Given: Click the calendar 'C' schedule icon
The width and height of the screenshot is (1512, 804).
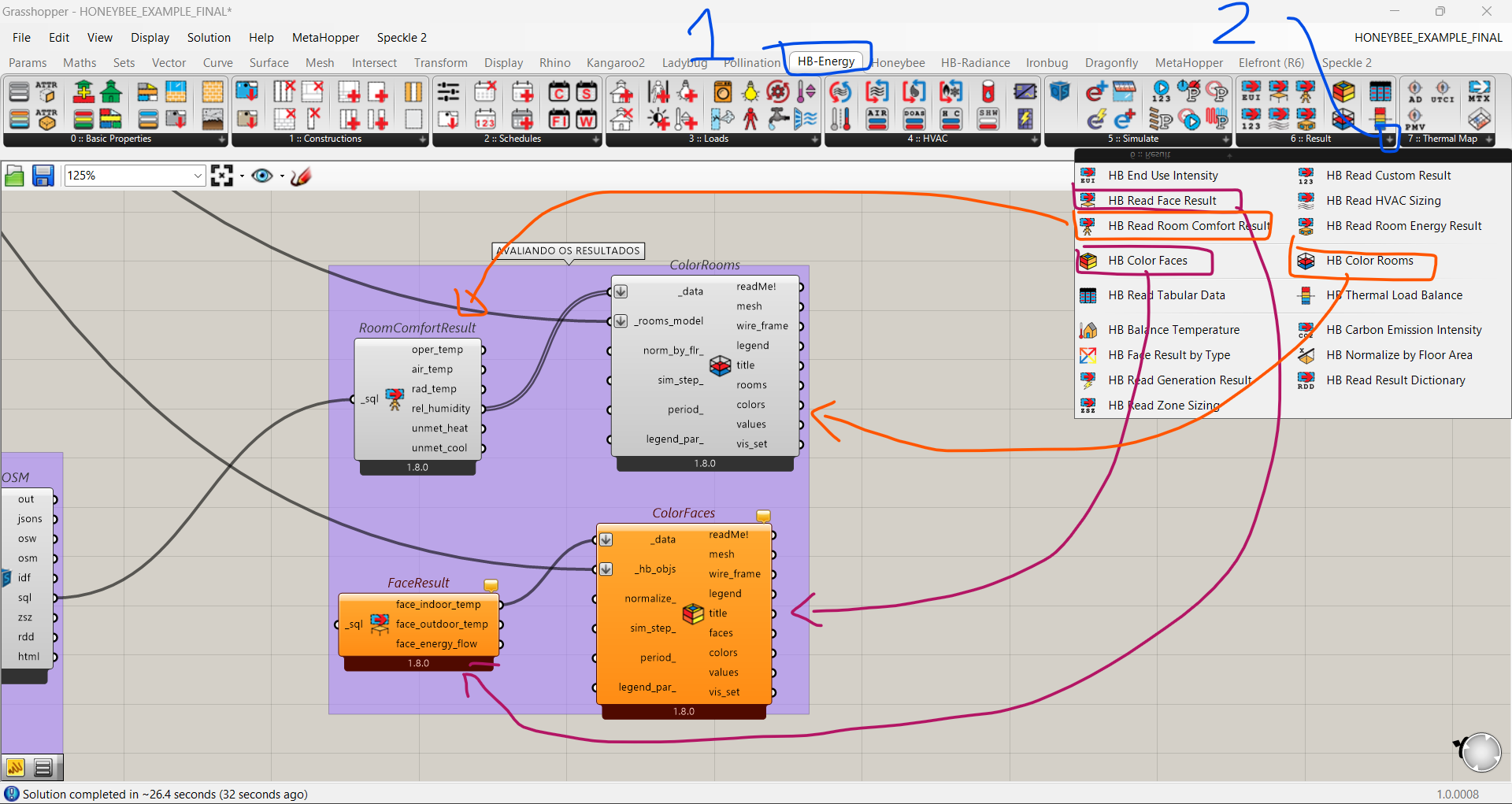Looking at the screenshot, I should (x=559, y=92).
